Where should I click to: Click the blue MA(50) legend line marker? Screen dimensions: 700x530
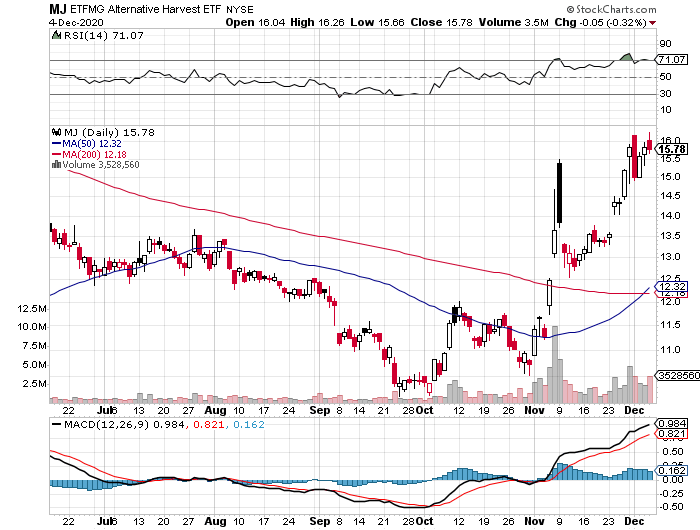click(x=57, y=143)
